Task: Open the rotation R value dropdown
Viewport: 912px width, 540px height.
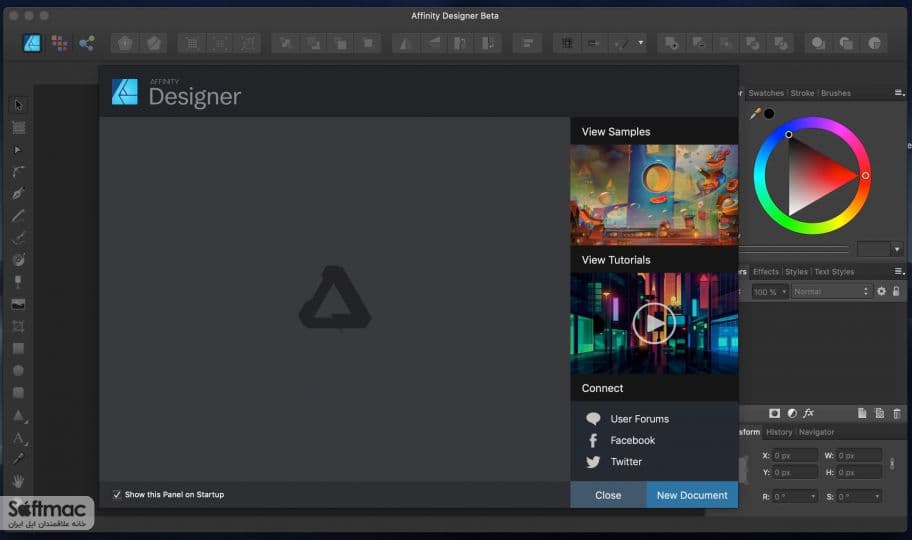Action: 813,496
